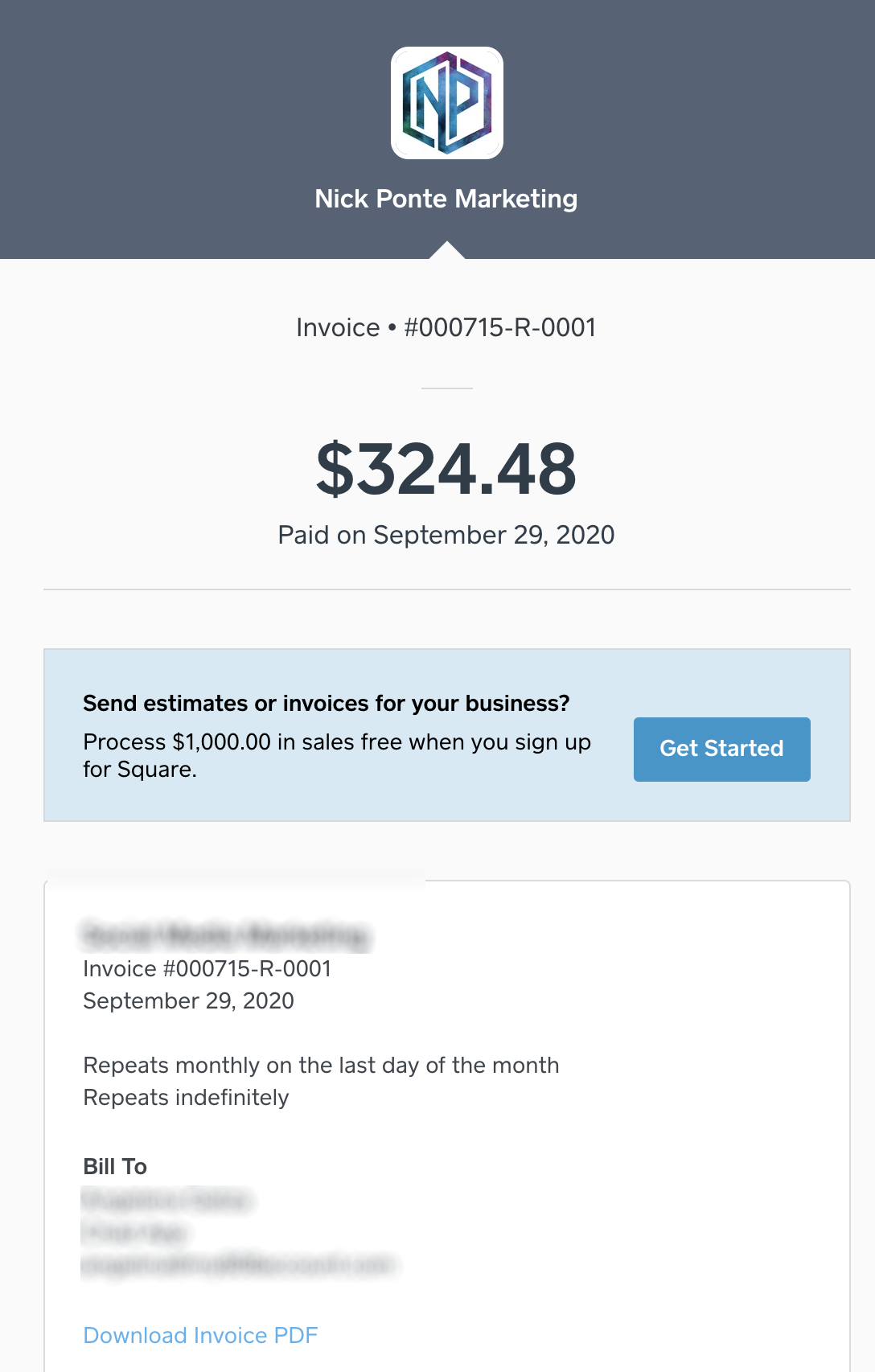Click the September 29, 2020 invoice date
The image size is (875, 1372).
[x=189, y=1000]
